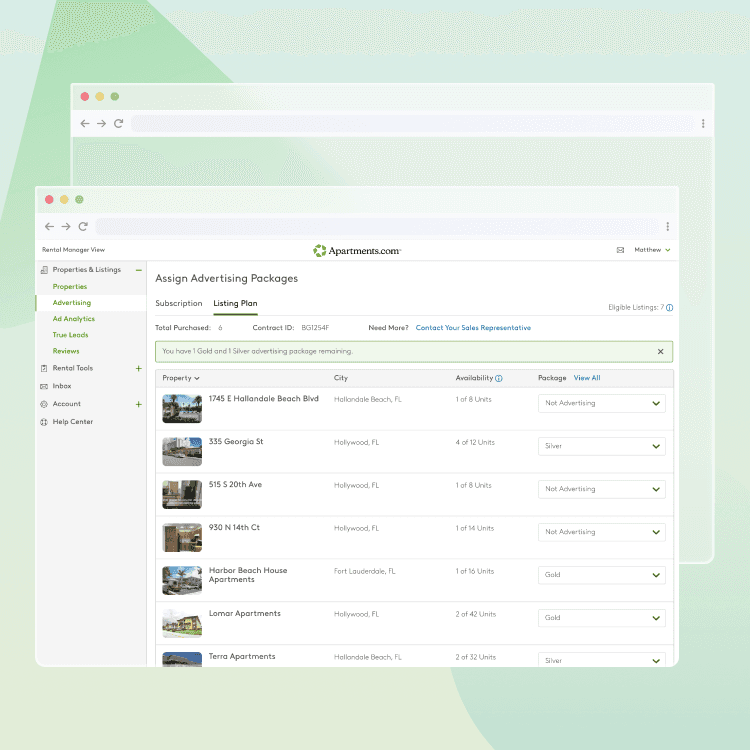The width and height of the screenshot is (750, 750).
Task: Click forward arrow in front browser window
Action: tap(66, 226)
